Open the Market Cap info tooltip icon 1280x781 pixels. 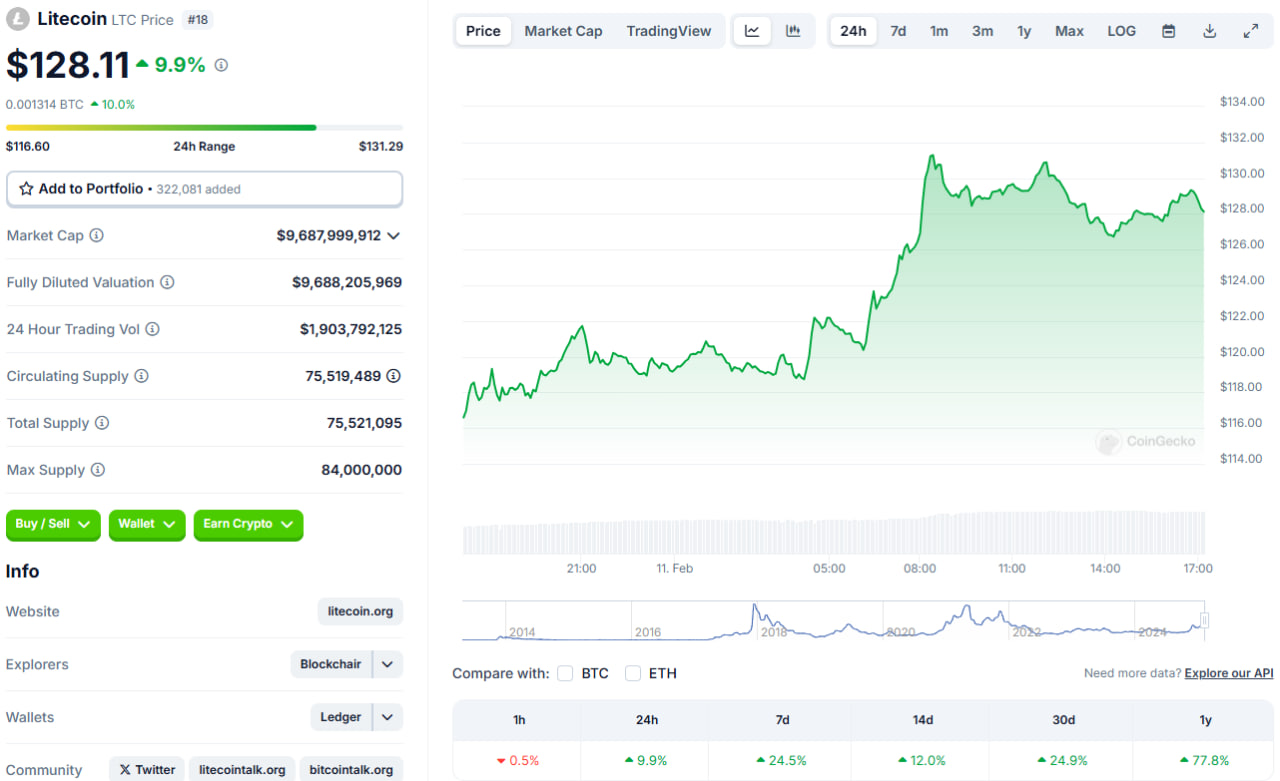(x=96, y=236)
